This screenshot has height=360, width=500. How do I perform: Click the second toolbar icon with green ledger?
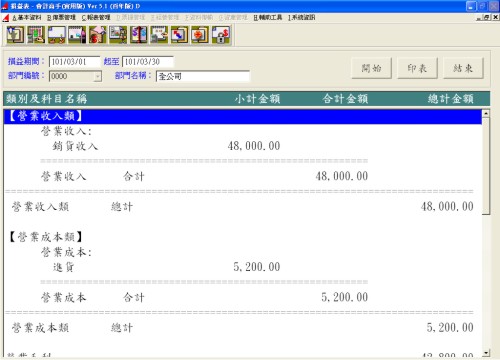coord(36,35)
